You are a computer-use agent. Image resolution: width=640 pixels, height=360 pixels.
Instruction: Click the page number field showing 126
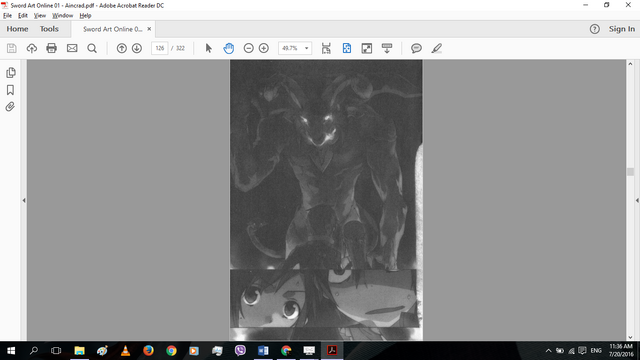(160, 48)
